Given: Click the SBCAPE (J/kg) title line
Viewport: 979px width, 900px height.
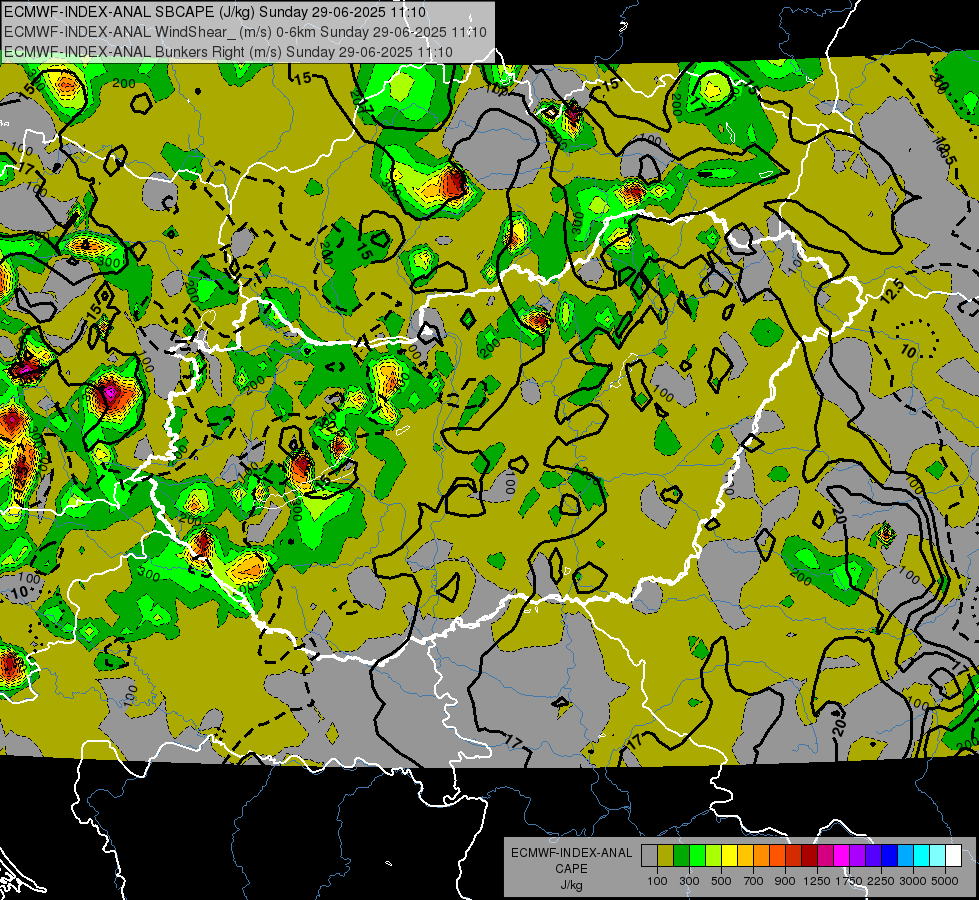Looking at the screenshot, I should pyautogui.click(x=215, y=12).
